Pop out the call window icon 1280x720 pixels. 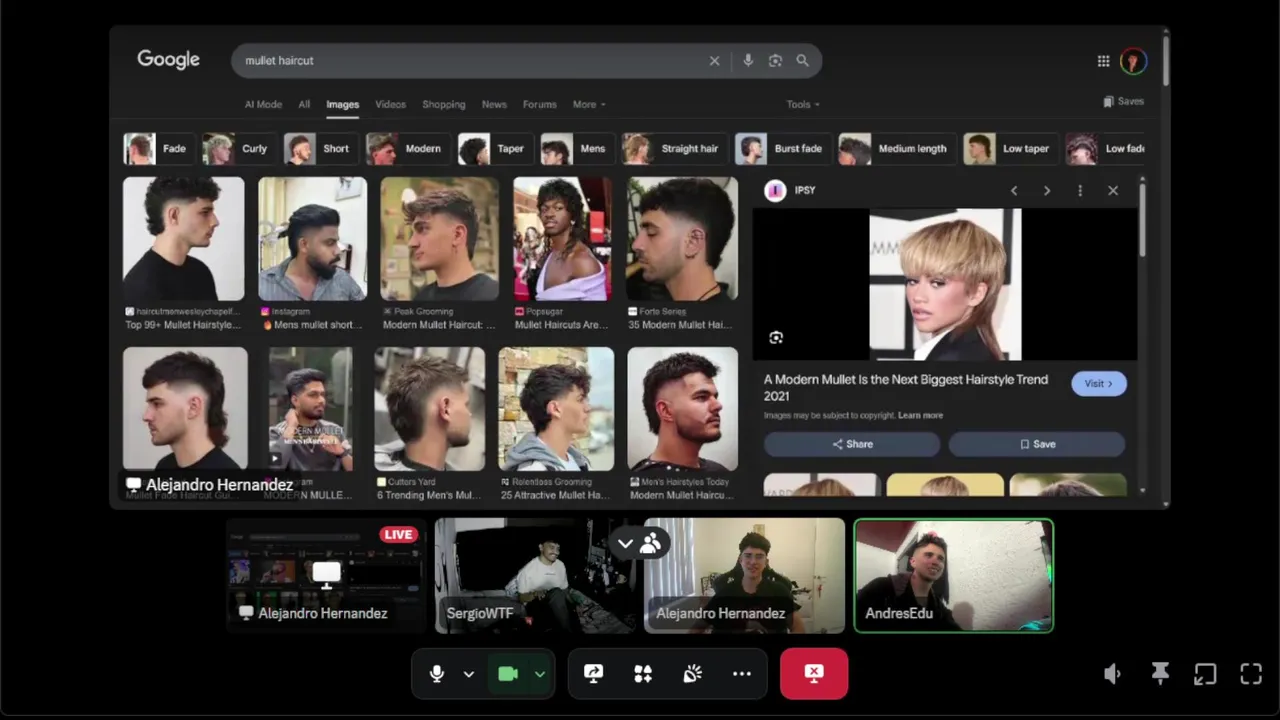tap(1205, 674)
